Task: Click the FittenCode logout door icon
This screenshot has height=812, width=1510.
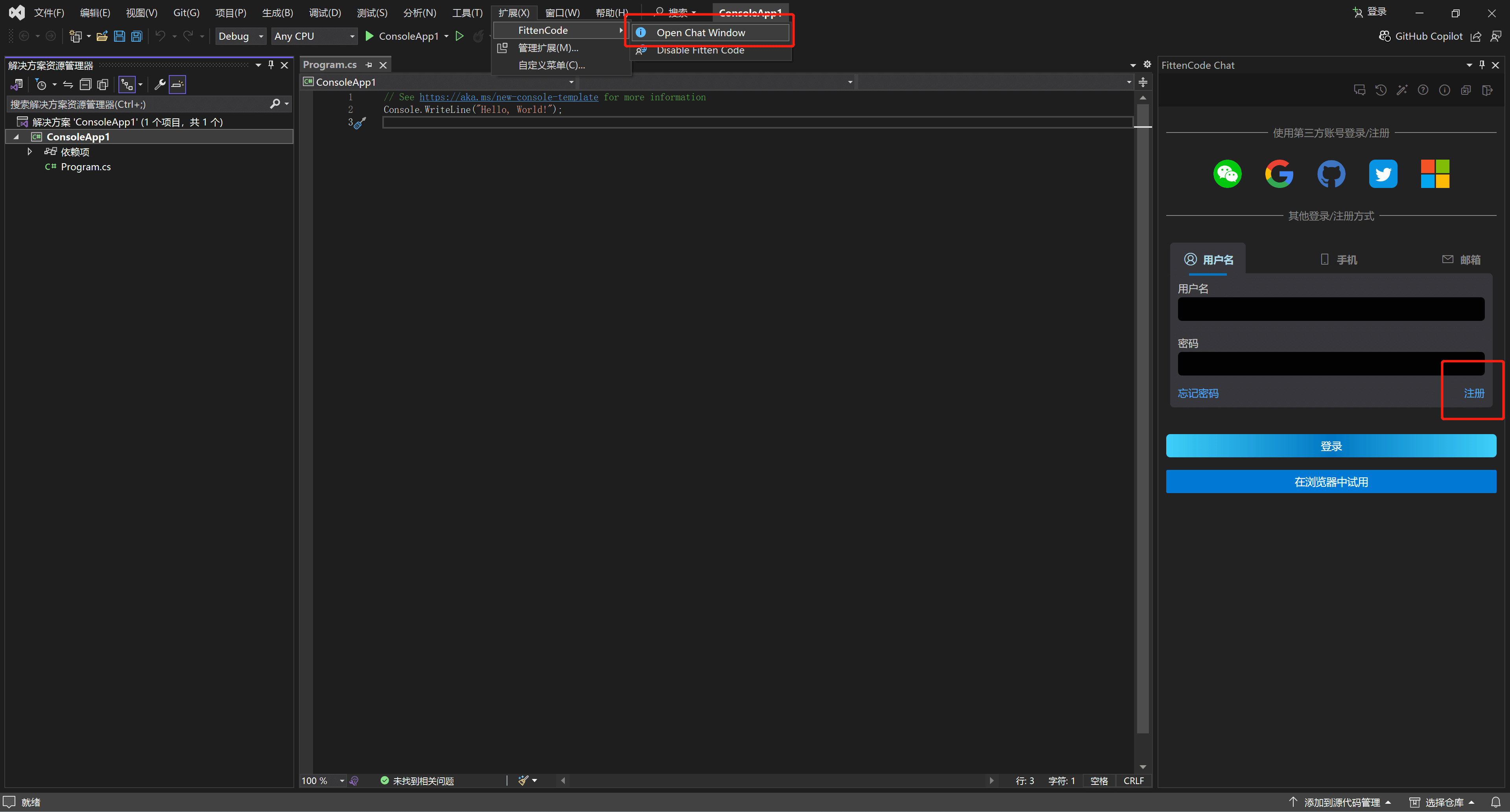Action: pyautogui.click(x=1487, y=90)
